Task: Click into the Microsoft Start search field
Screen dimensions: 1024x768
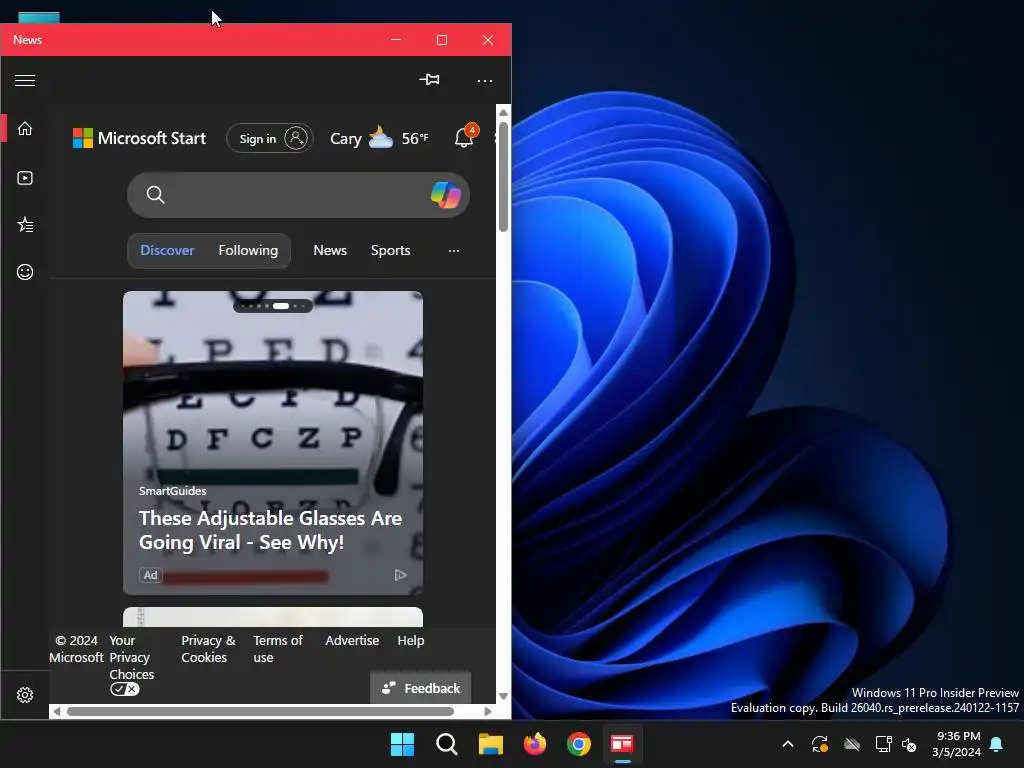Action: [x=298, y=195]
